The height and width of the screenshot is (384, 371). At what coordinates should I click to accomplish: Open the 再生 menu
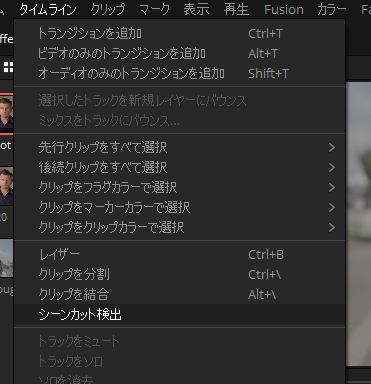236,10
